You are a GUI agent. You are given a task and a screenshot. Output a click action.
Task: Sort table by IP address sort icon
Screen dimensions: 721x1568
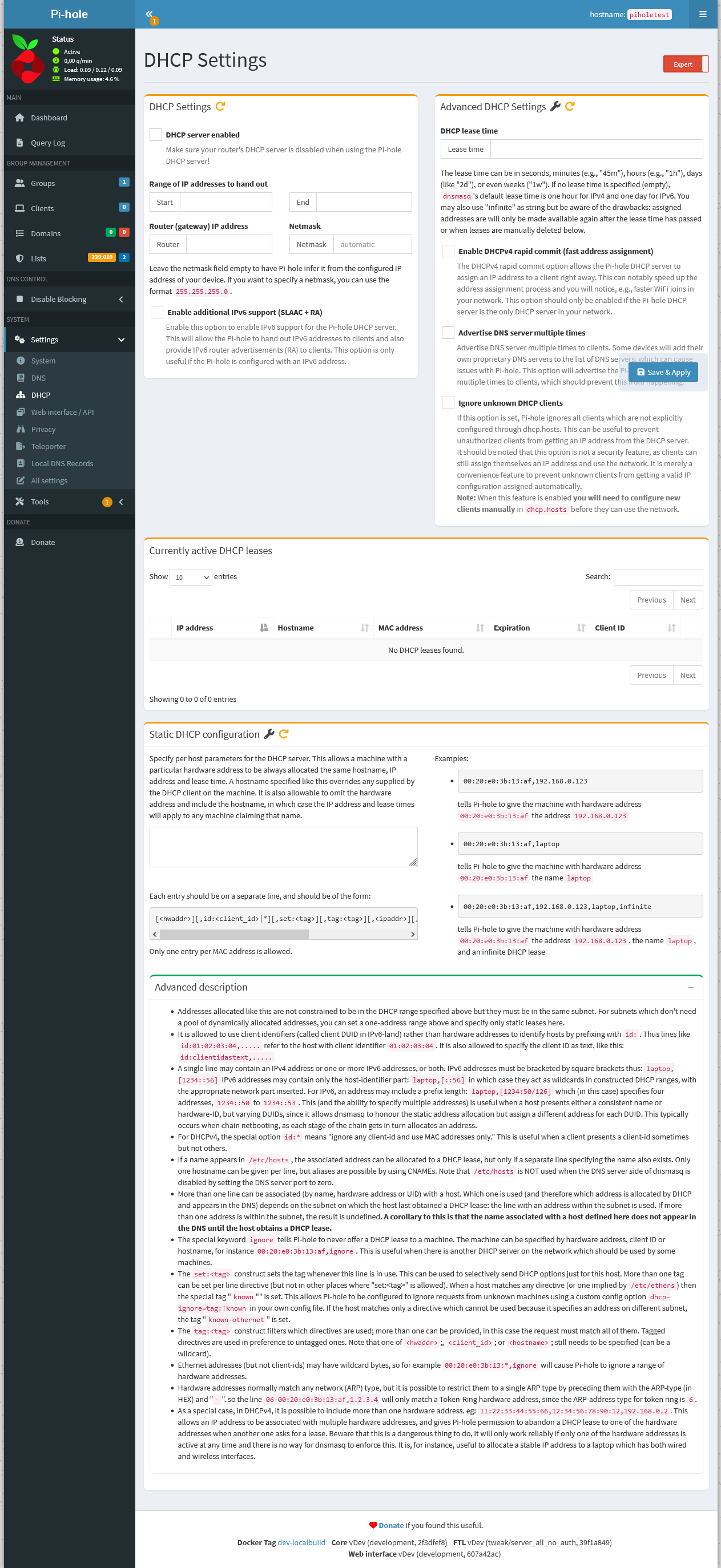click(264, 628)
